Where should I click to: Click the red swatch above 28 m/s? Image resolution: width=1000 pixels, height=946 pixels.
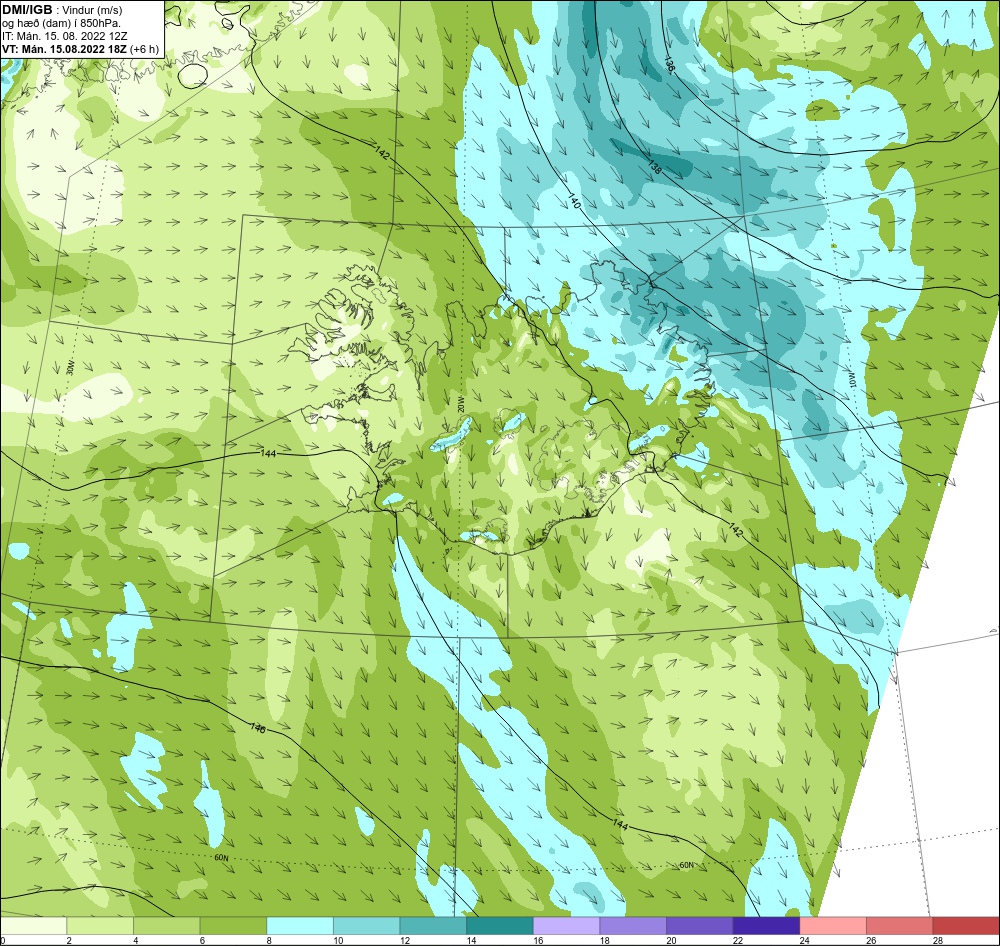tap(966, 926)
